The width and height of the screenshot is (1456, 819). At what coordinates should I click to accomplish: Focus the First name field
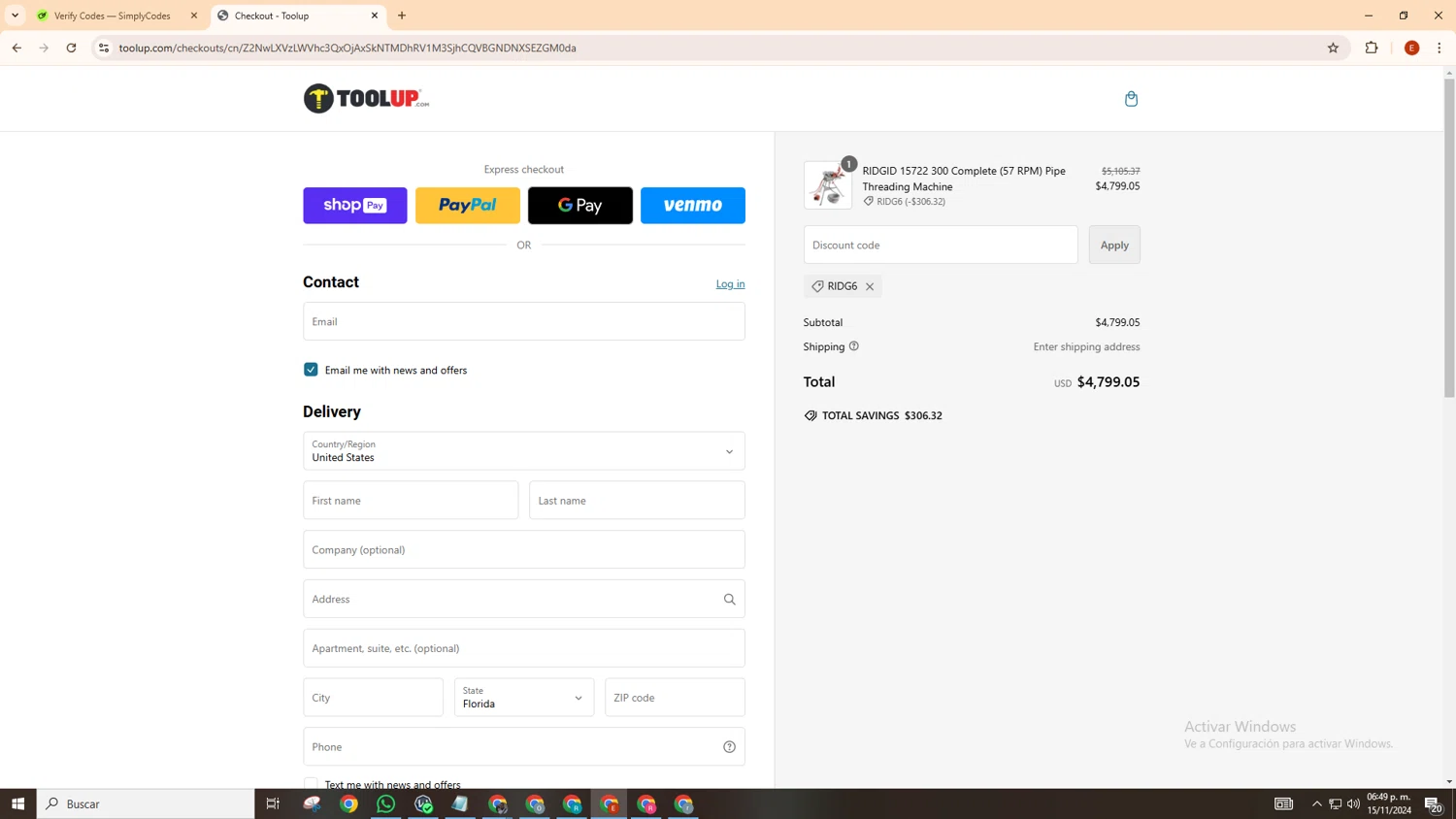point(411,501)
